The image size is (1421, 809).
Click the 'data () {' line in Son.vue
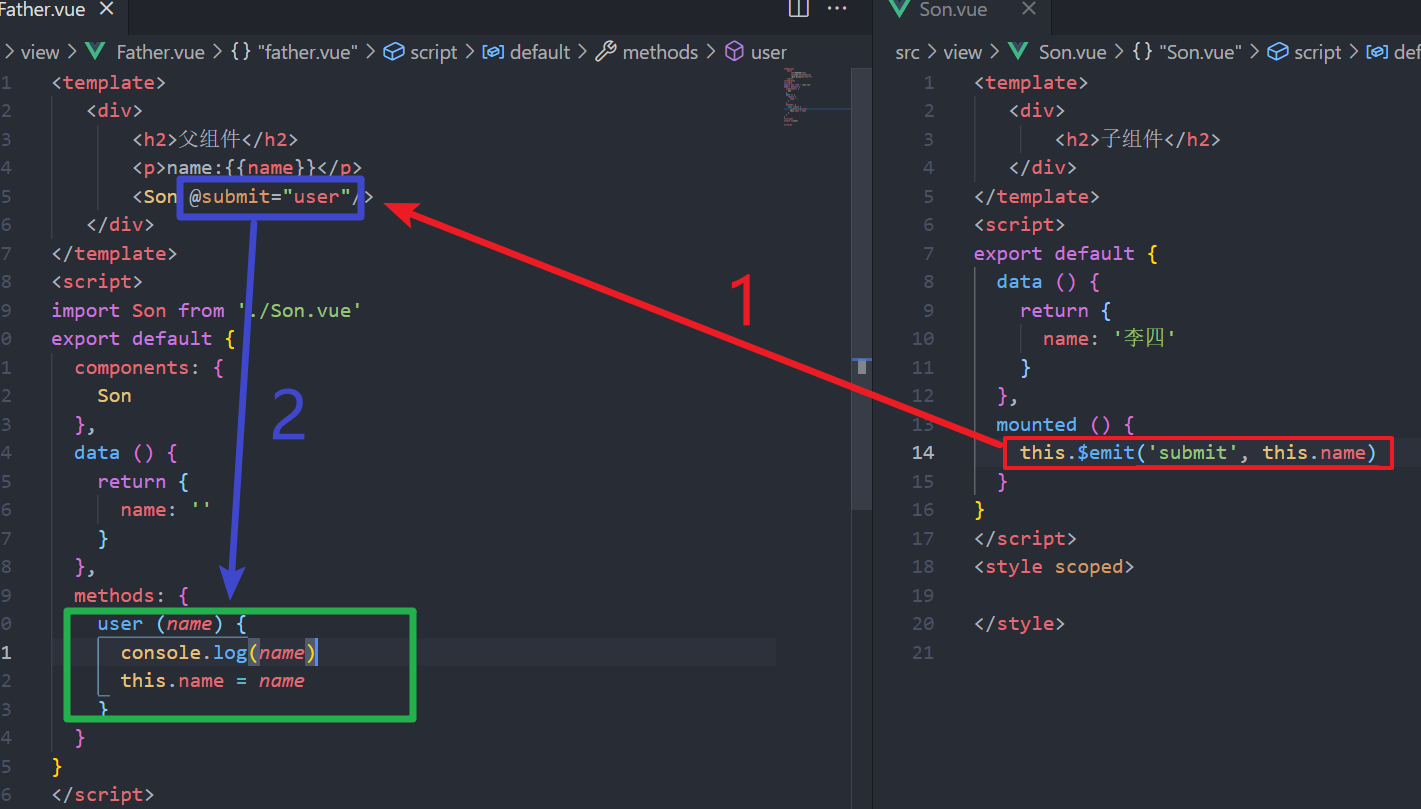click(x=1048, y=282)
